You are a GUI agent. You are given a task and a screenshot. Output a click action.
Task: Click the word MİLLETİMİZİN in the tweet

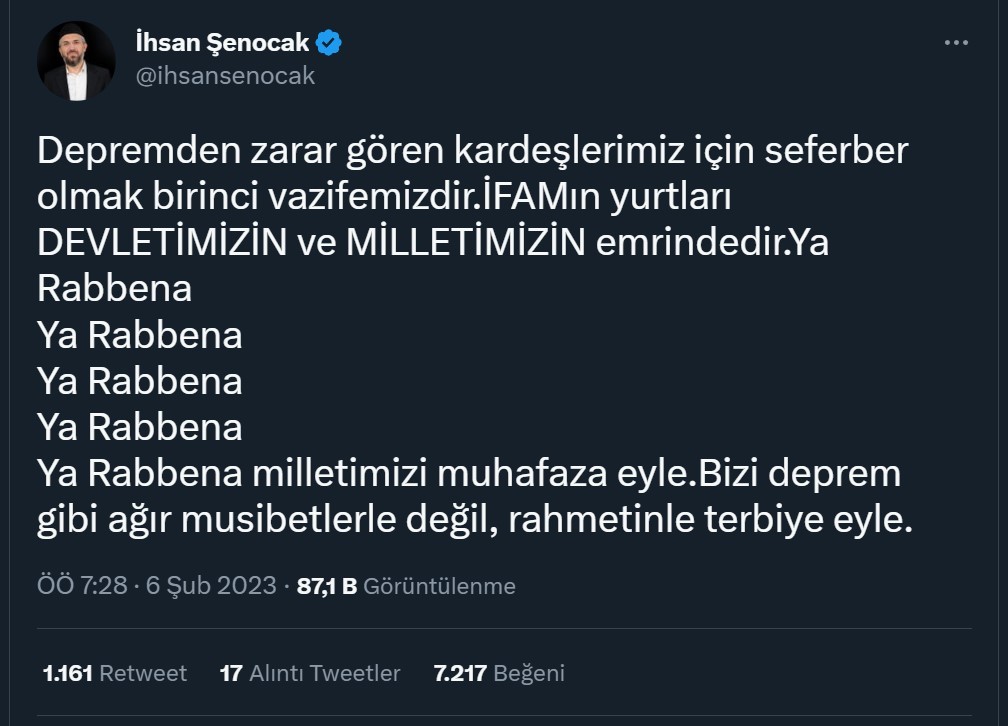click(465, 243)
